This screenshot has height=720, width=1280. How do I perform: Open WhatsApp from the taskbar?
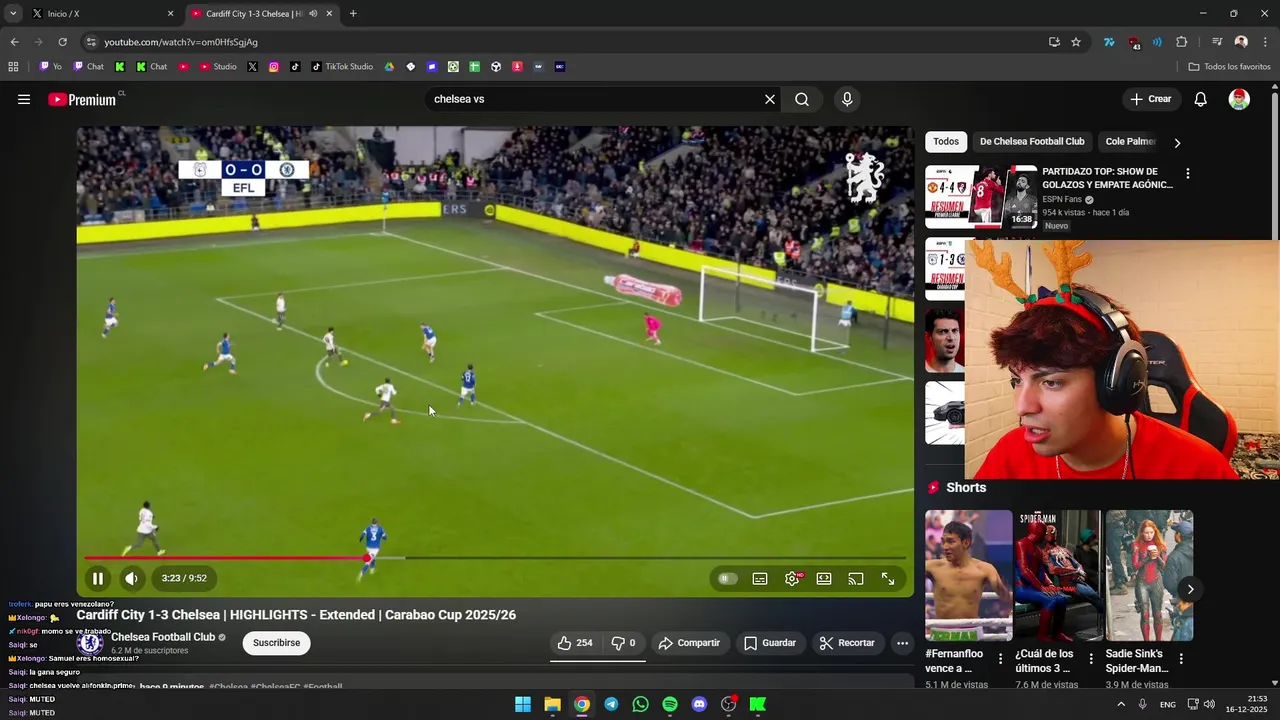640,704
